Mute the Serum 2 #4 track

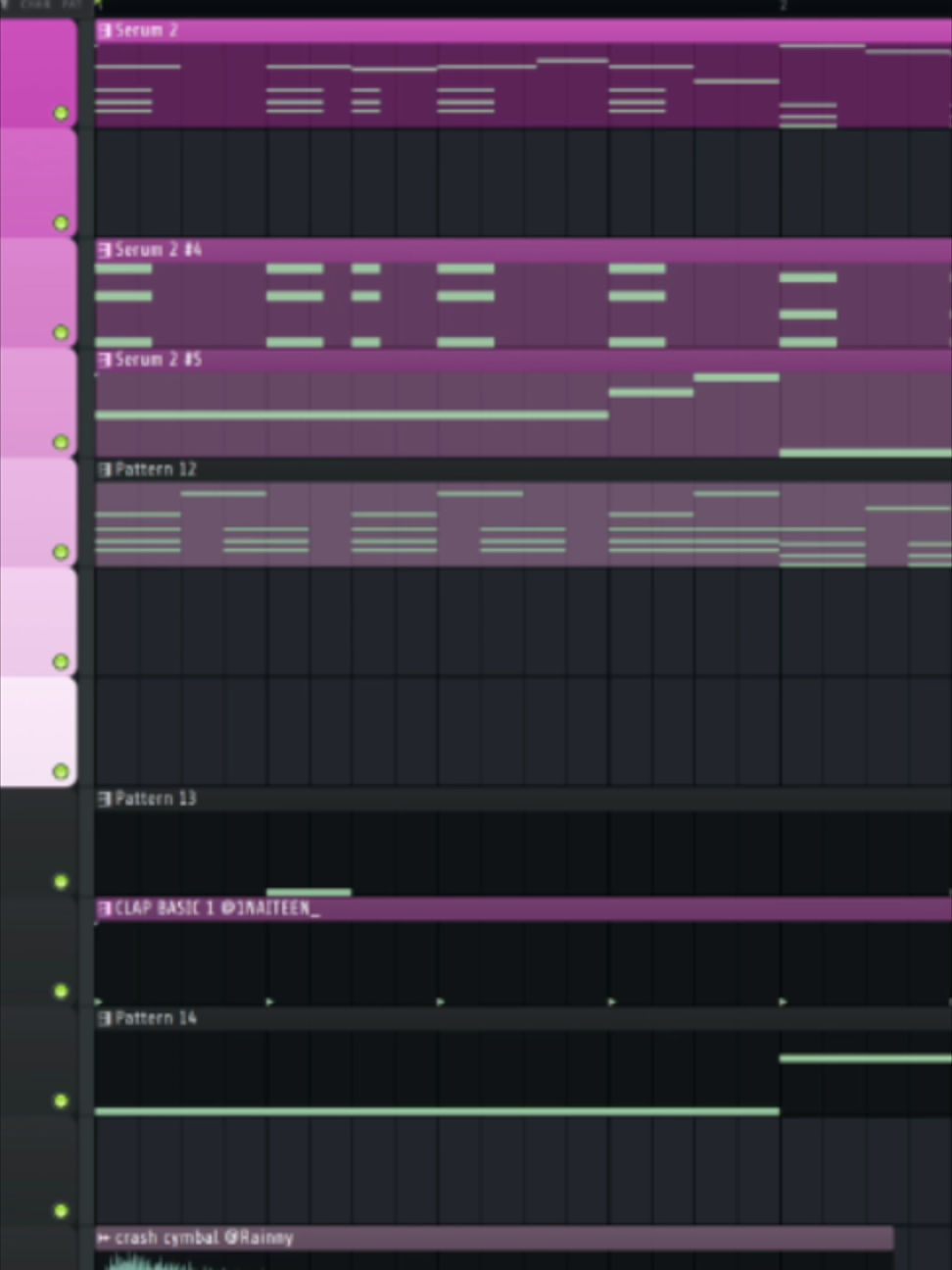(61, 333)
